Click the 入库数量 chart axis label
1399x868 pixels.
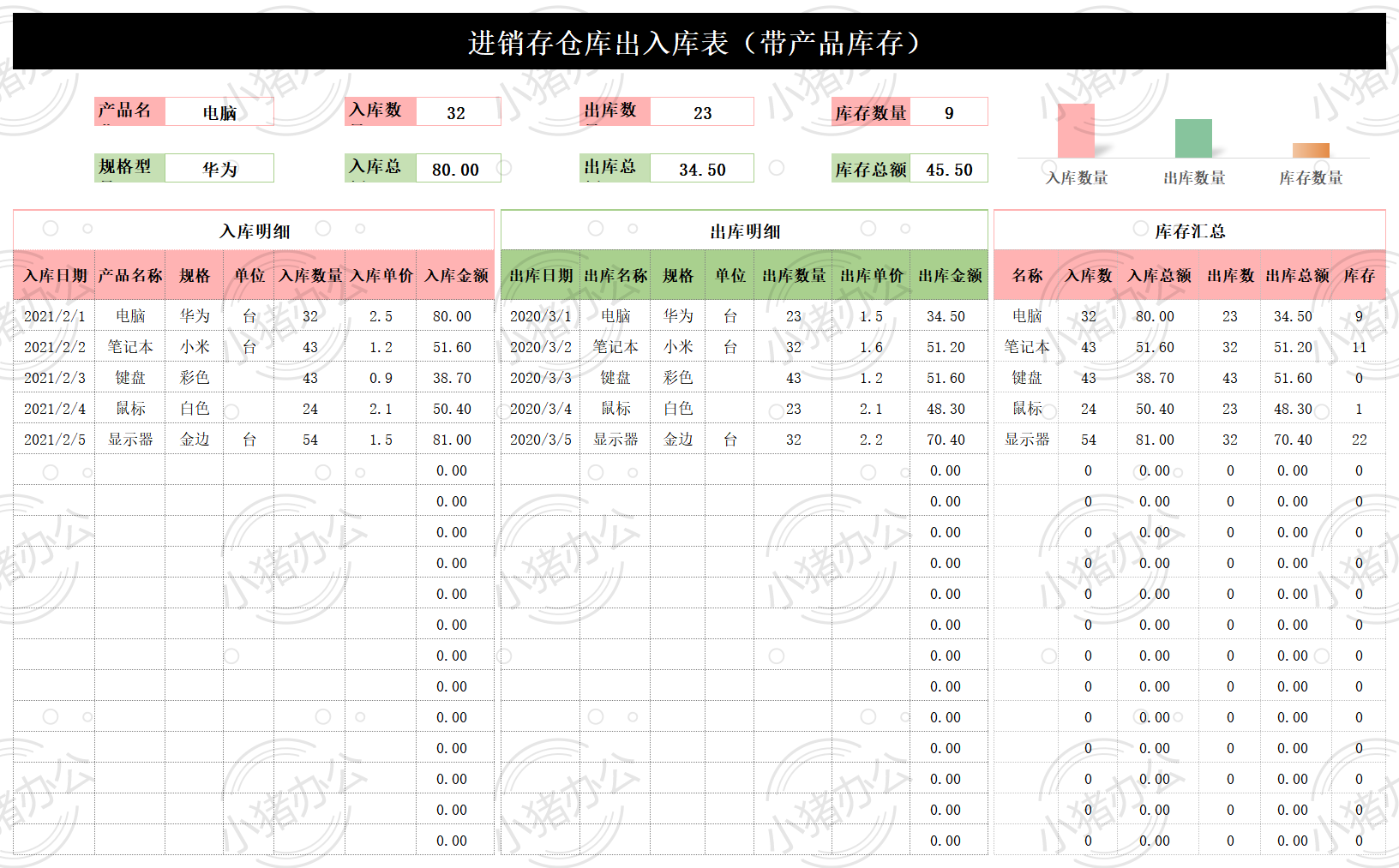coord(1077,177)
